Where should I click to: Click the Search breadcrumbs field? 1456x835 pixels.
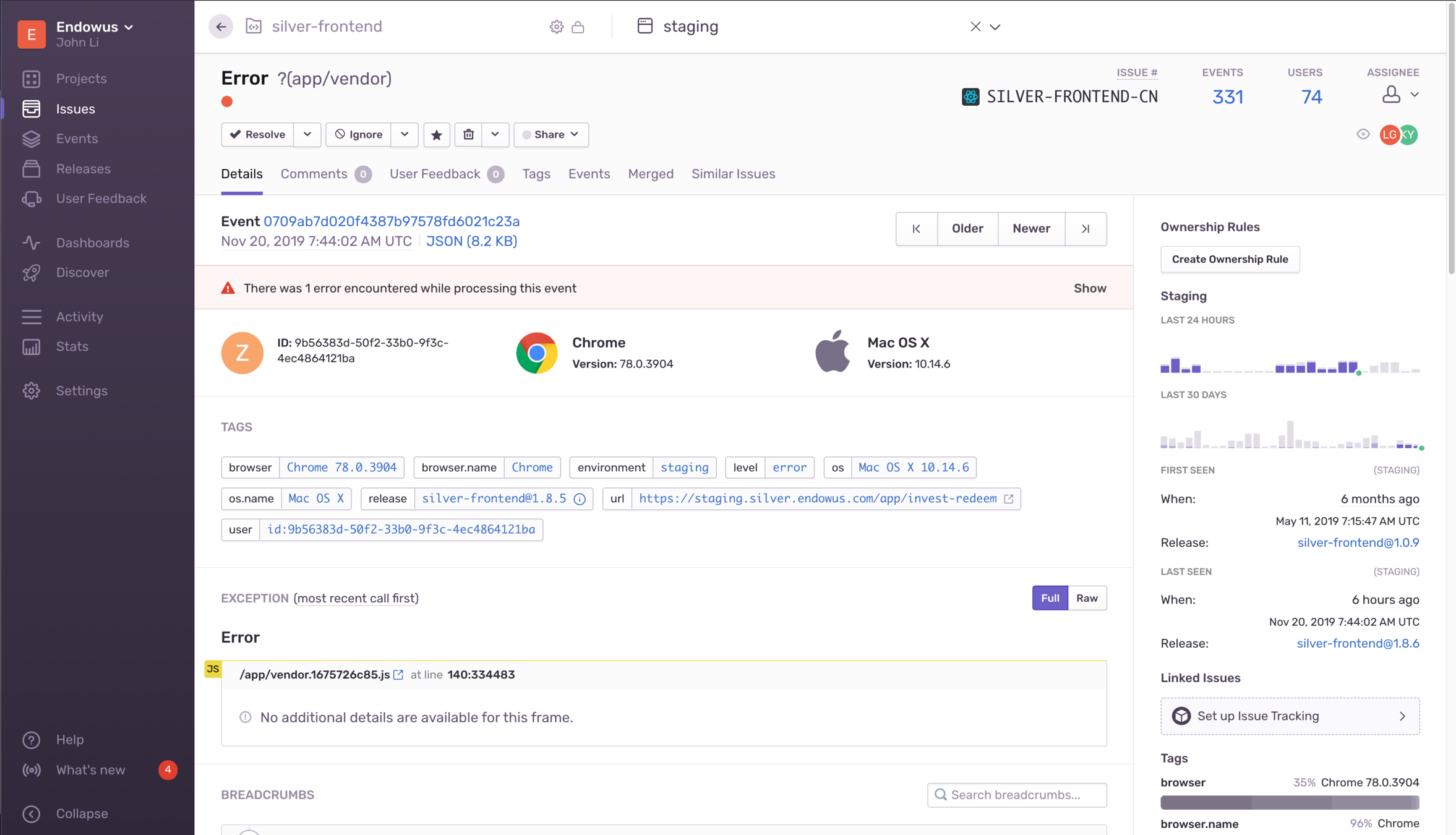coord(1017,795)
